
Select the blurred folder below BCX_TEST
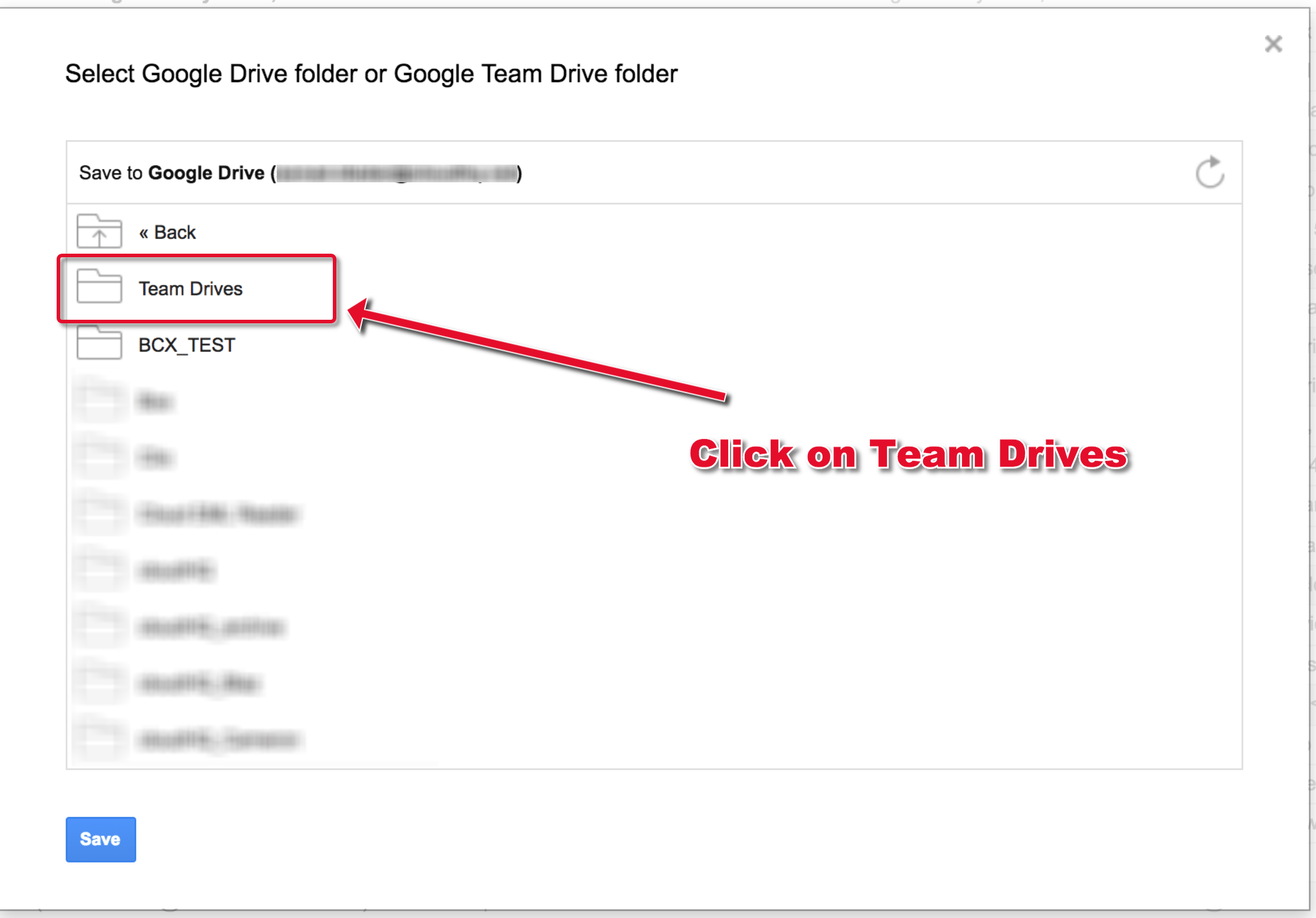[x=155, y=400]
